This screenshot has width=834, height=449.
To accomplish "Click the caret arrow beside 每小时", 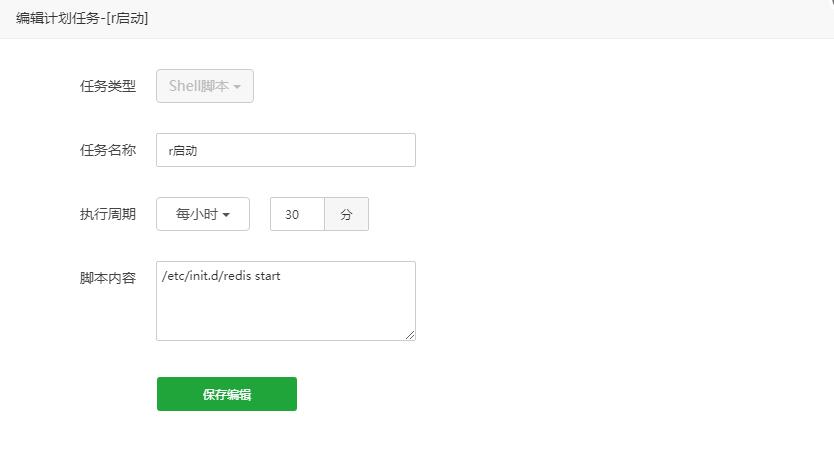I will tap(227, 215).
